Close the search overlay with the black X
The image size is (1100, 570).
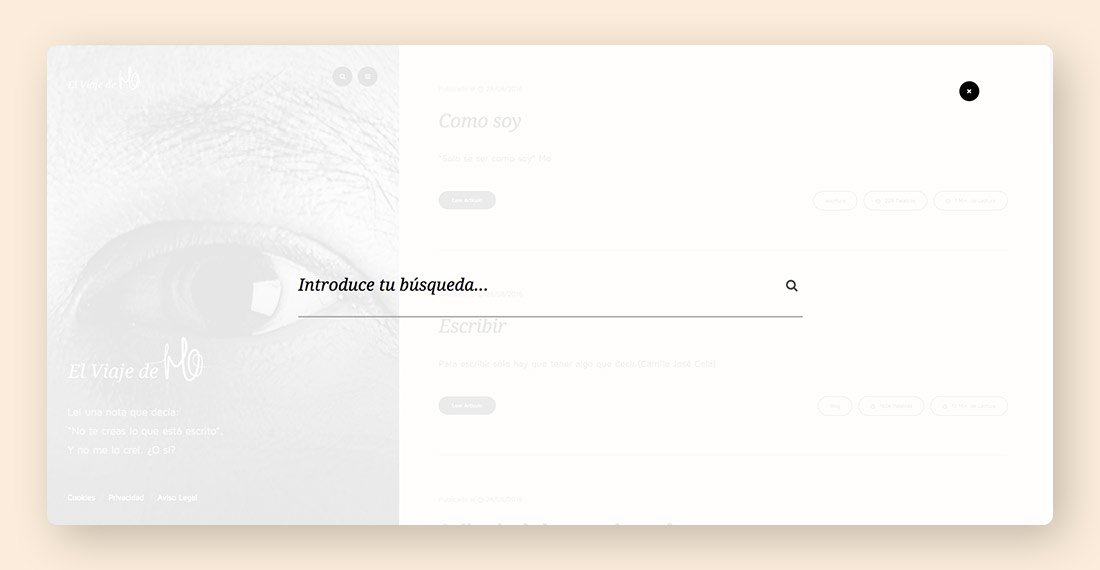(x=969, y=91)
